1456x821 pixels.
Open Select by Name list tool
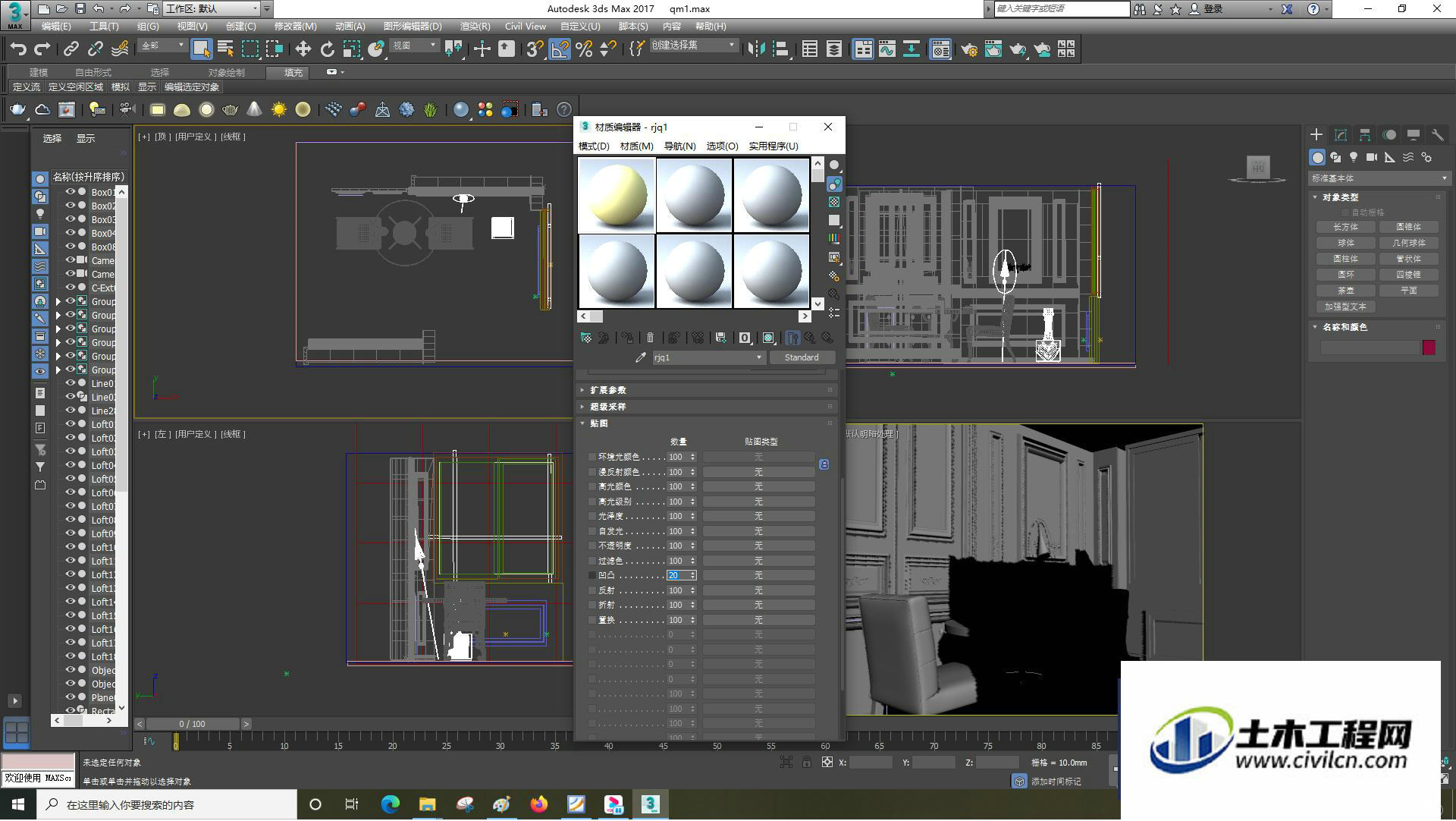click(x=225, y=49)
